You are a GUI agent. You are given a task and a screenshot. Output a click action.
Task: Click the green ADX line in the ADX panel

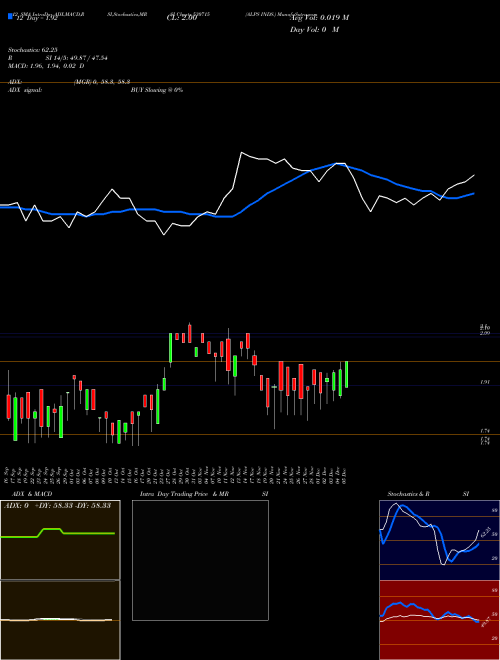click(x=57, y=533)
